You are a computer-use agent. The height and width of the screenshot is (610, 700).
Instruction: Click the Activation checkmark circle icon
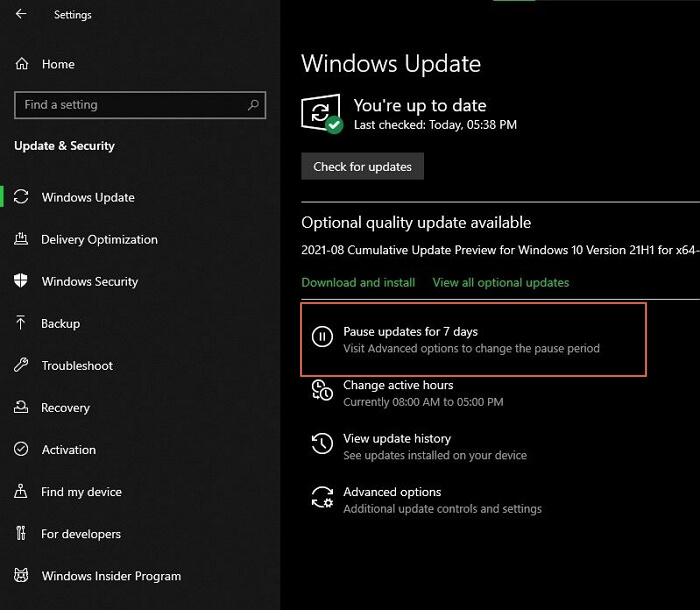coord(21,449)
